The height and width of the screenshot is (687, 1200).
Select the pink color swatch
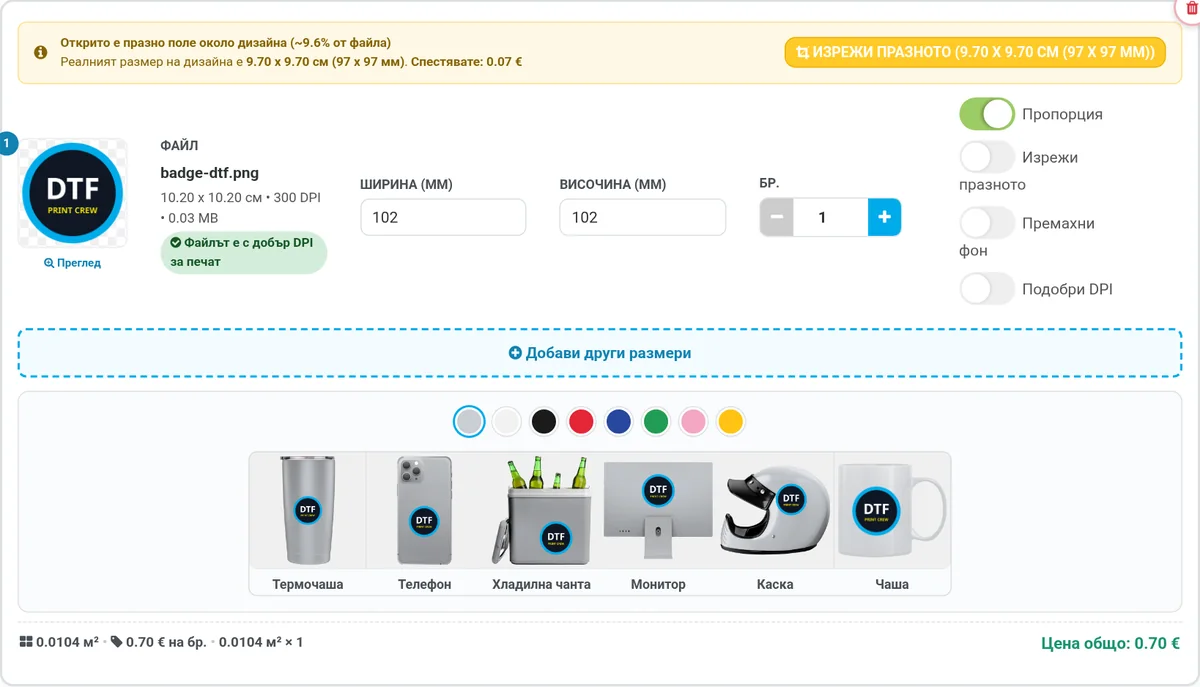(x=694, y=422)
